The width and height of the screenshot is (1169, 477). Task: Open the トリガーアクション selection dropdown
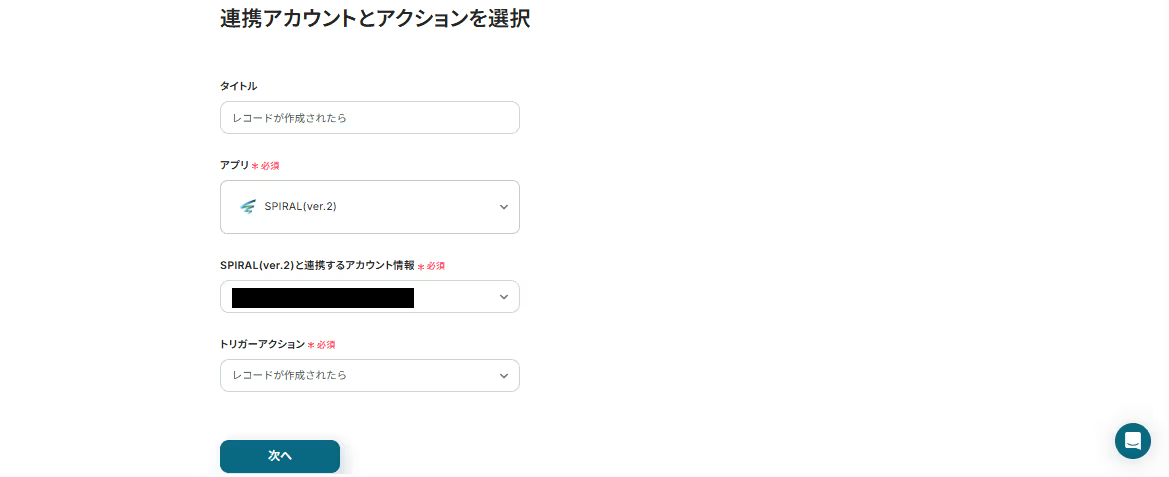coord(370,376)
